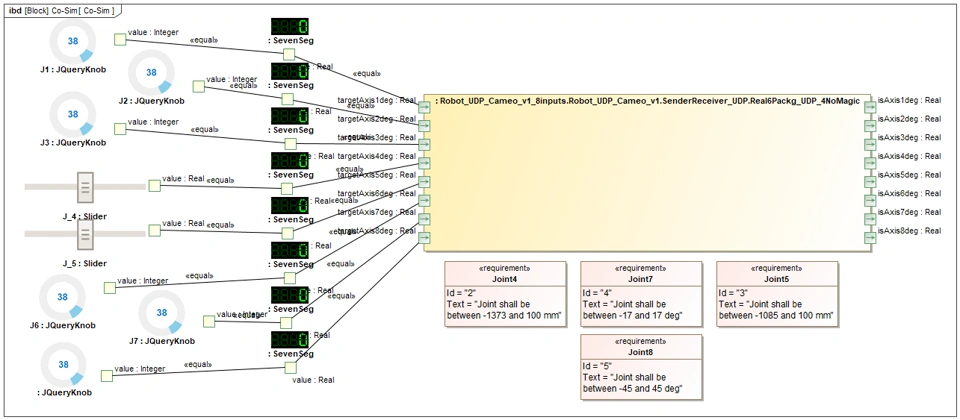Click the J_5 slider handle
Viewport: 960px width, 420px height.
point(85,234)
